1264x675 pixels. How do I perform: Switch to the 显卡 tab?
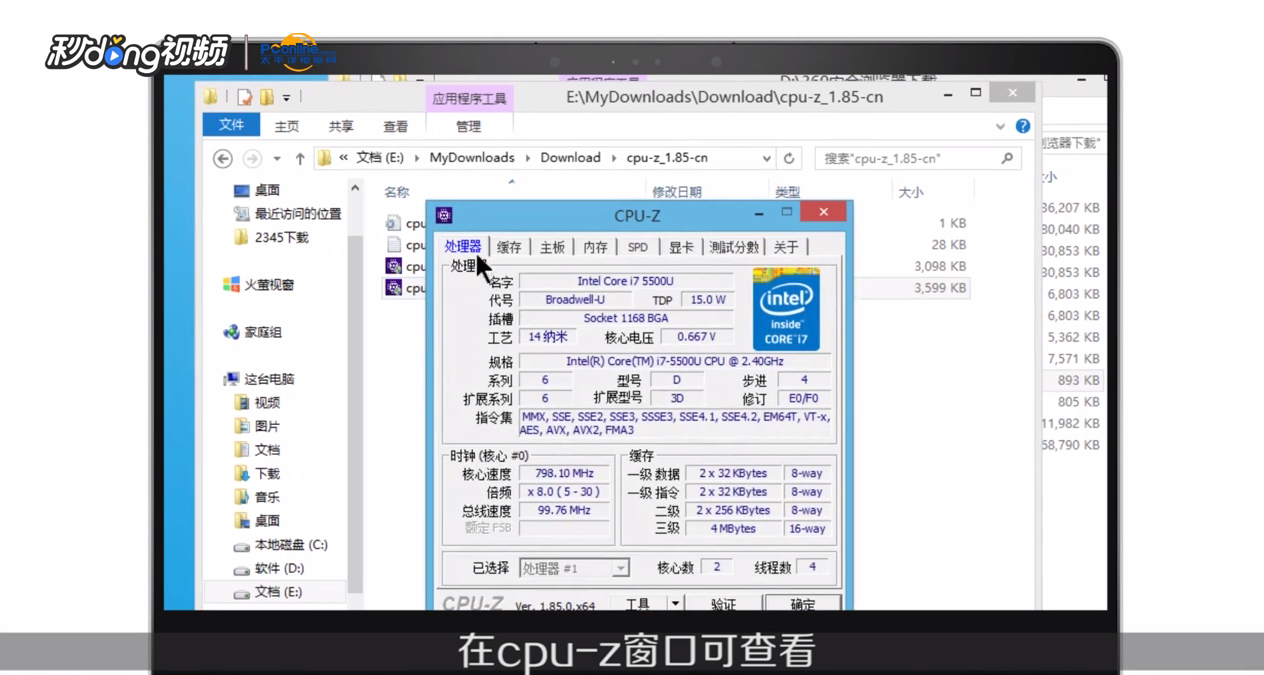681,247
